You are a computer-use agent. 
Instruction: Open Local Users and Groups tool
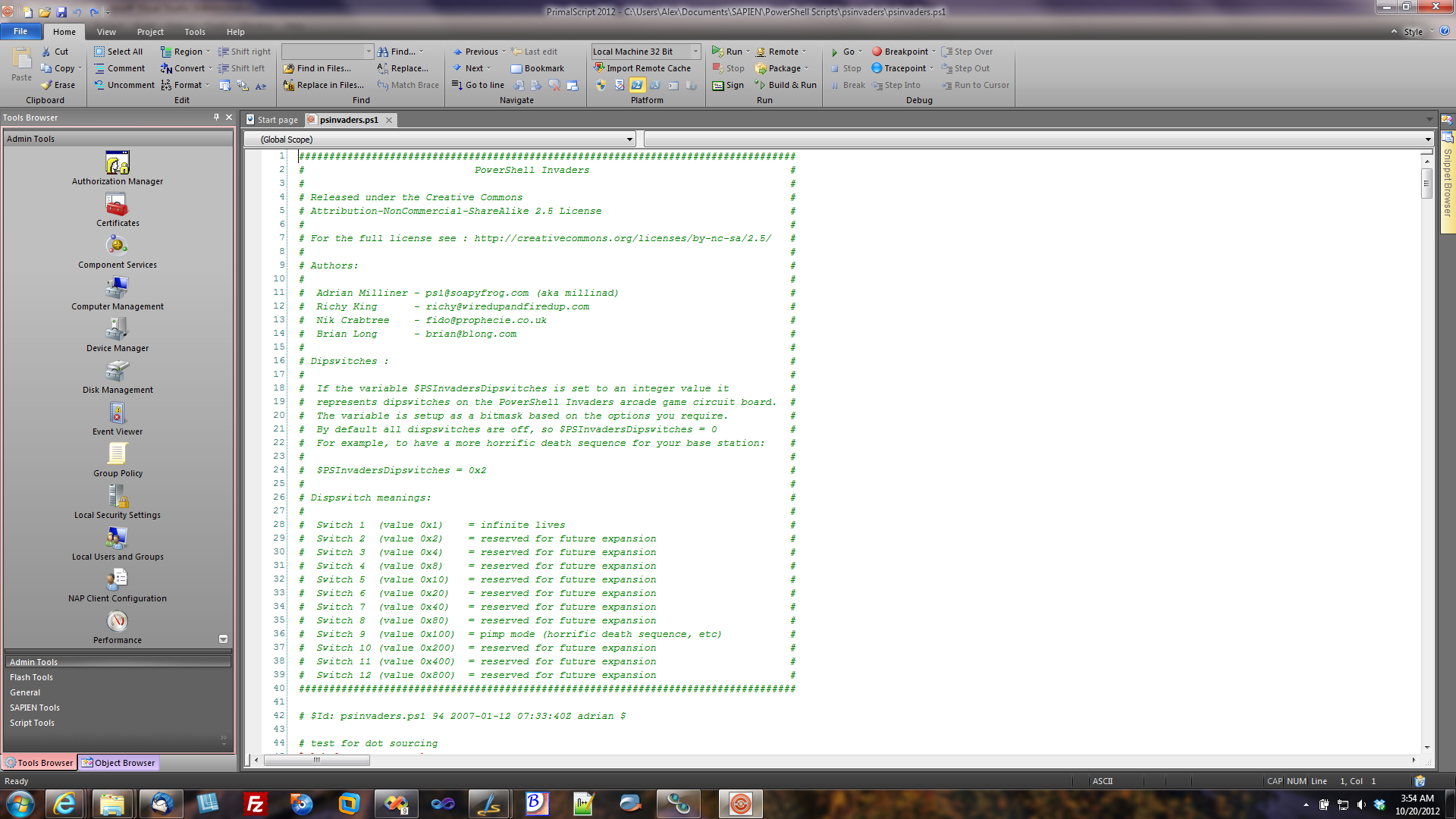pyautogui.click(x=118, y=544)
